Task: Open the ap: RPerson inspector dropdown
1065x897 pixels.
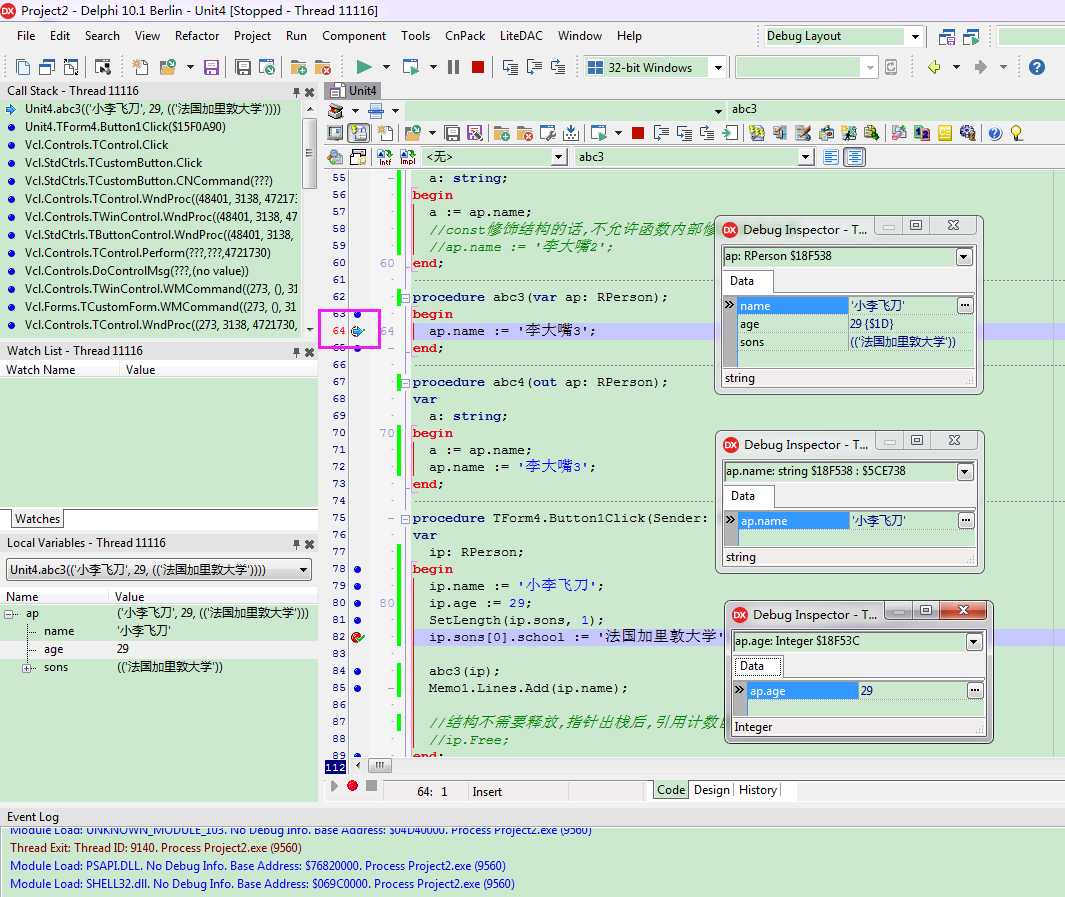Action: coord(964,257)
